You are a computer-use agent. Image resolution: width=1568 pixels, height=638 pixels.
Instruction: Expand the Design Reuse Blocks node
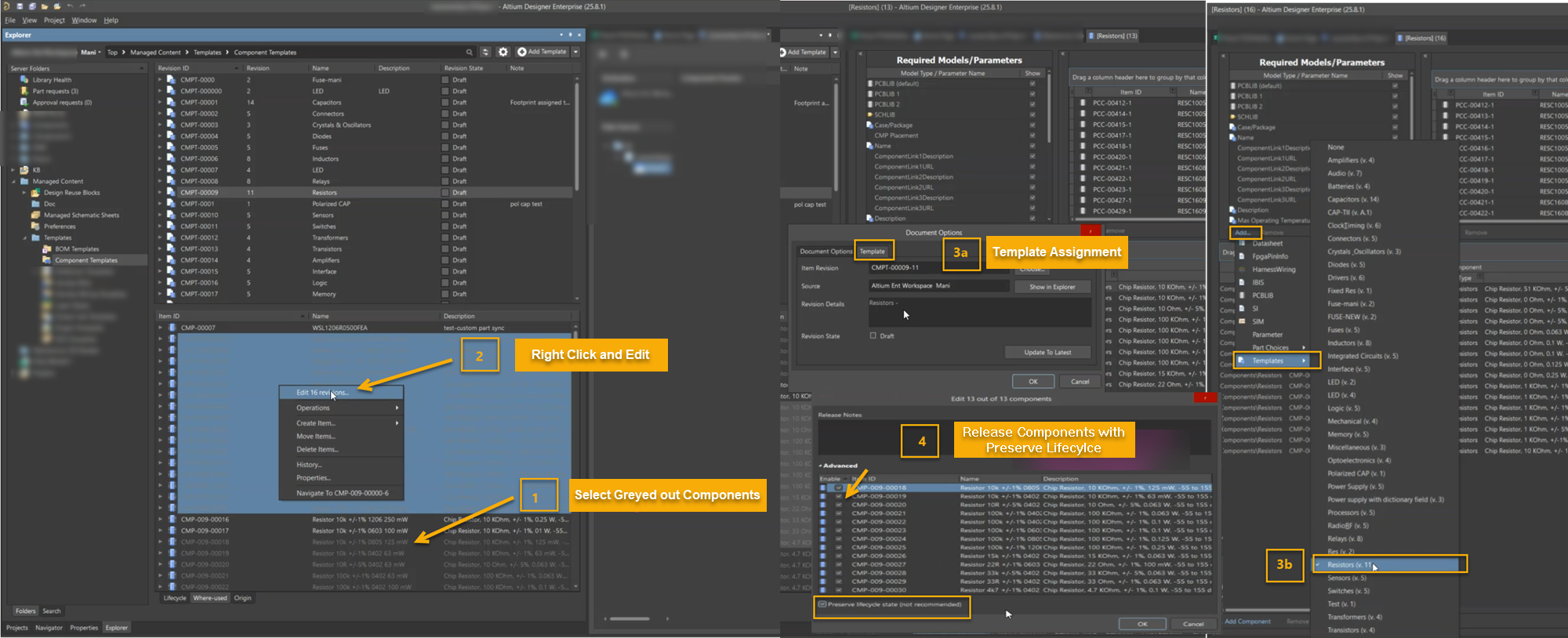[24, 192]
